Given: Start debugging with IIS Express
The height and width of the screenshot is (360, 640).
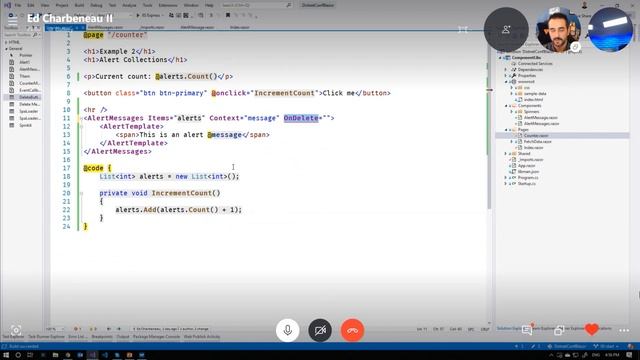Looking at the screenshot, I should tap(149, 16).
